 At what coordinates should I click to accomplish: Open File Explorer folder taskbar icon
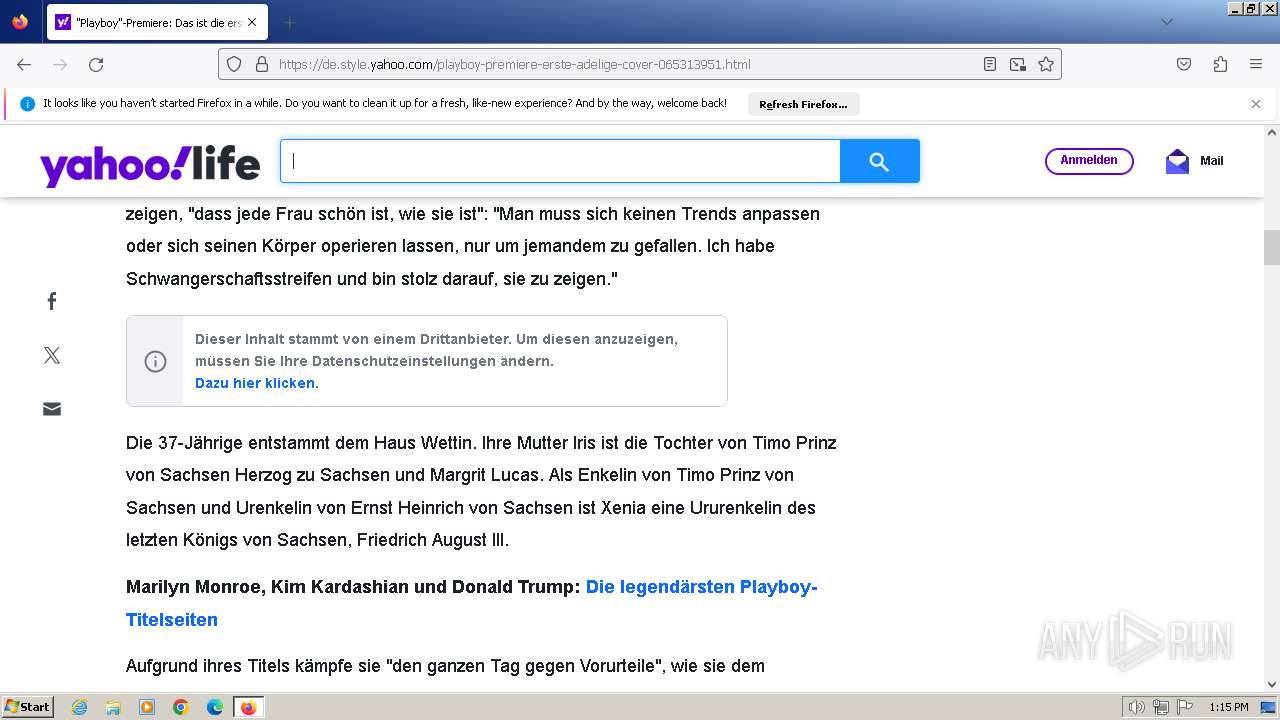click(x=113, y=707)
